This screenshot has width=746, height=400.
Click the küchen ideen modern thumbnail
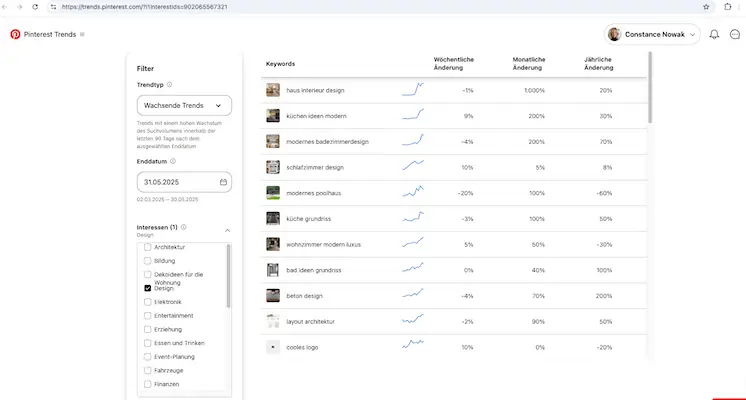coord(273,115)
